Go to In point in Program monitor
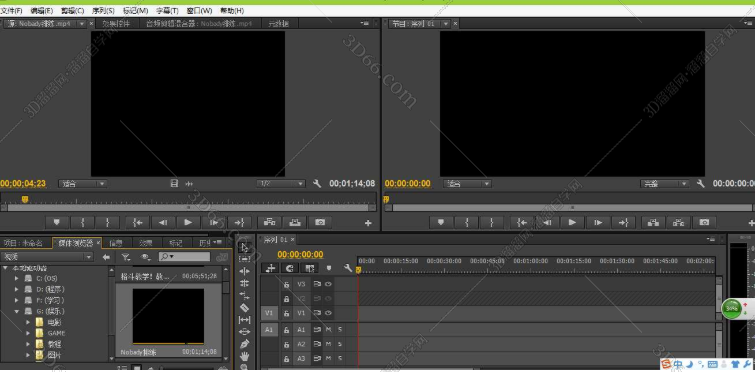Screen dimensions: 755x372 [x=522, y=222]
